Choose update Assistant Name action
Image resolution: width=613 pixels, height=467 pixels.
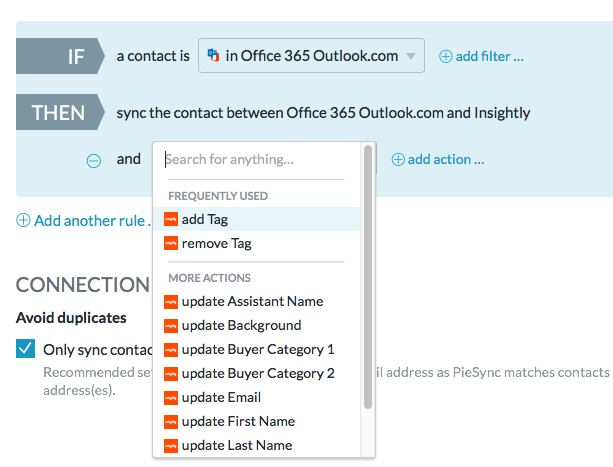click(256, 301)
